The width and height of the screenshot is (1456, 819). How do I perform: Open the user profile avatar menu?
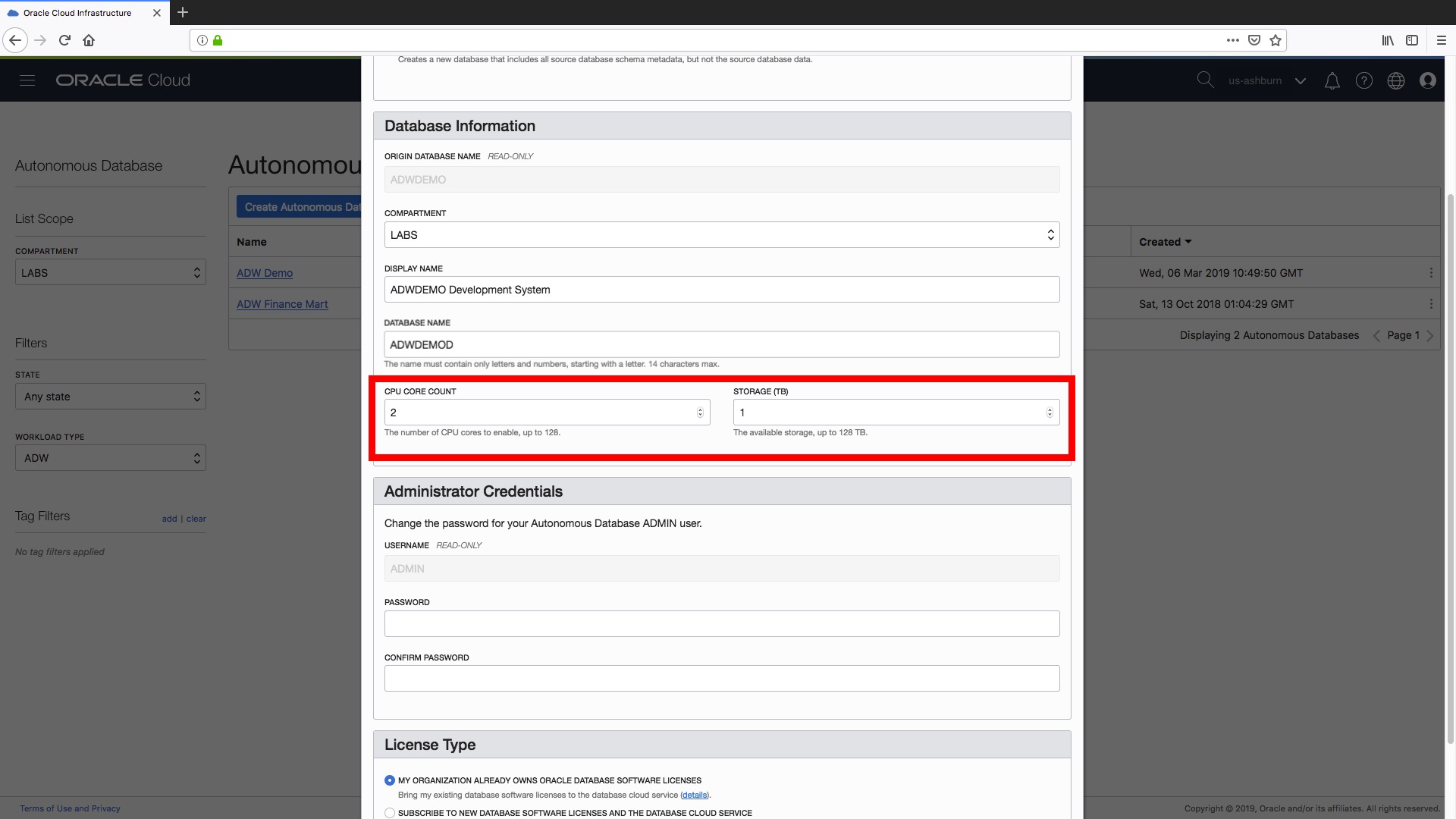[1428, 80]
